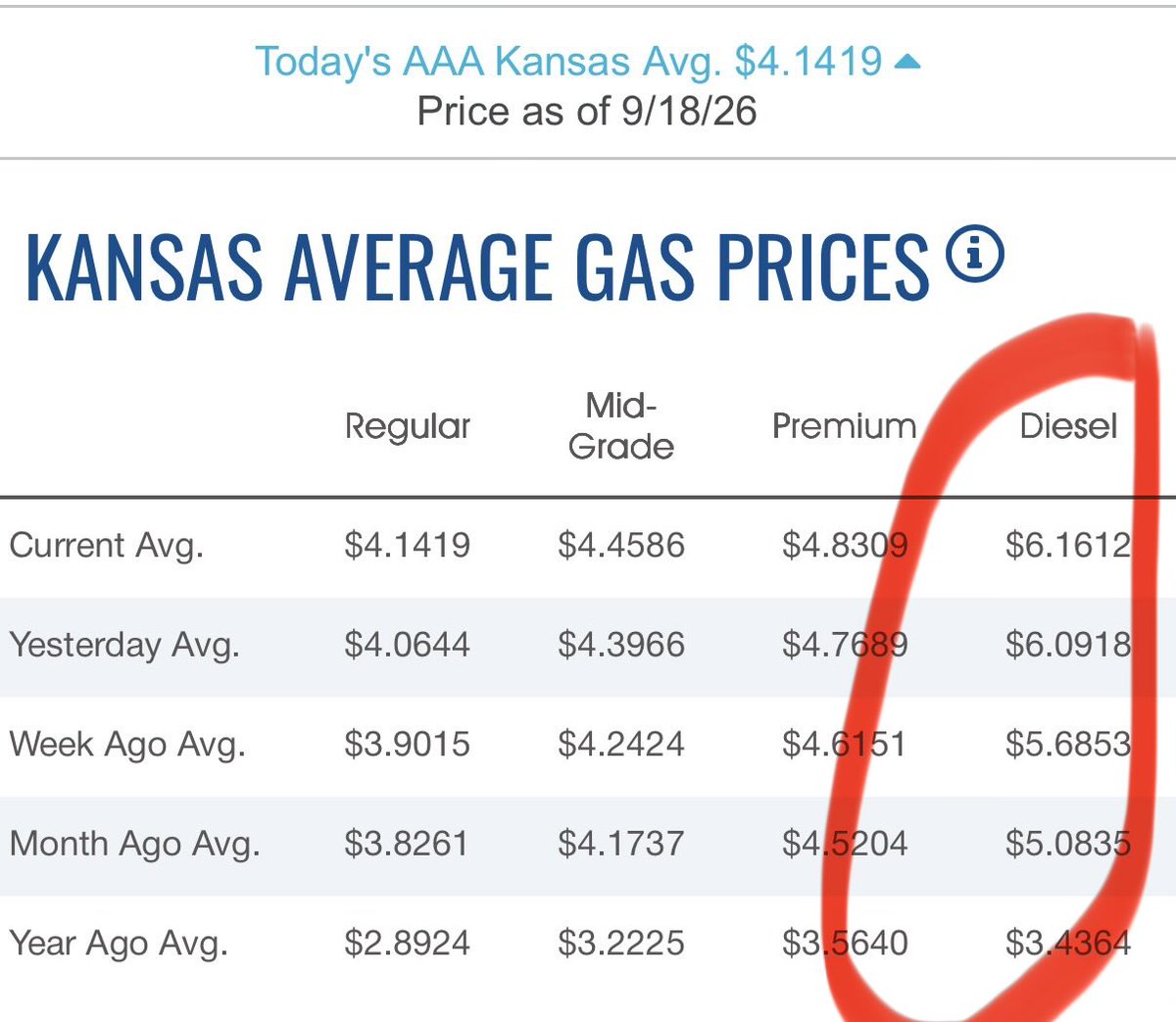Click the Current Avg. row label
Viewport: 1176px width, 1022px height.
(107, 545)
